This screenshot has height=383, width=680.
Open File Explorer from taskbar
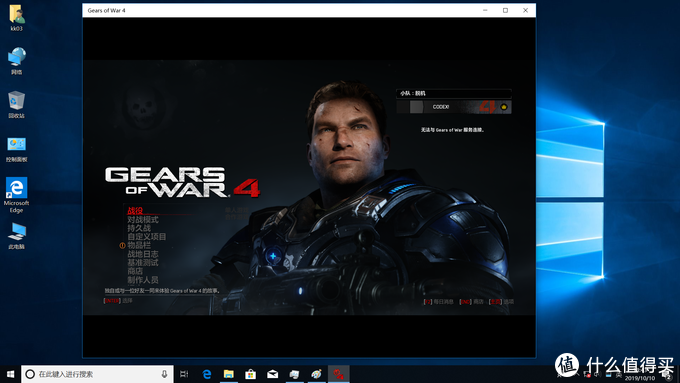229,374
